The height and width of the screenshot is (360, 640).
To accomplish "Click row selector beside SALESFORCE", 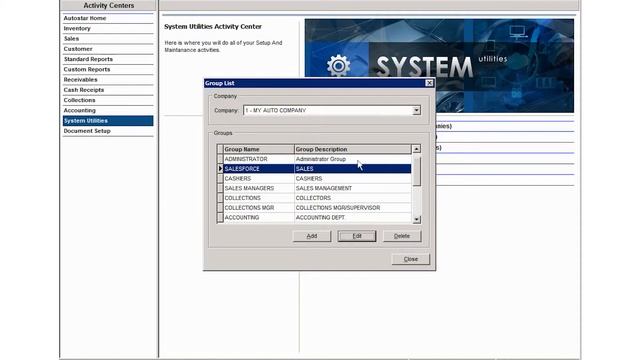I will 220,169.
